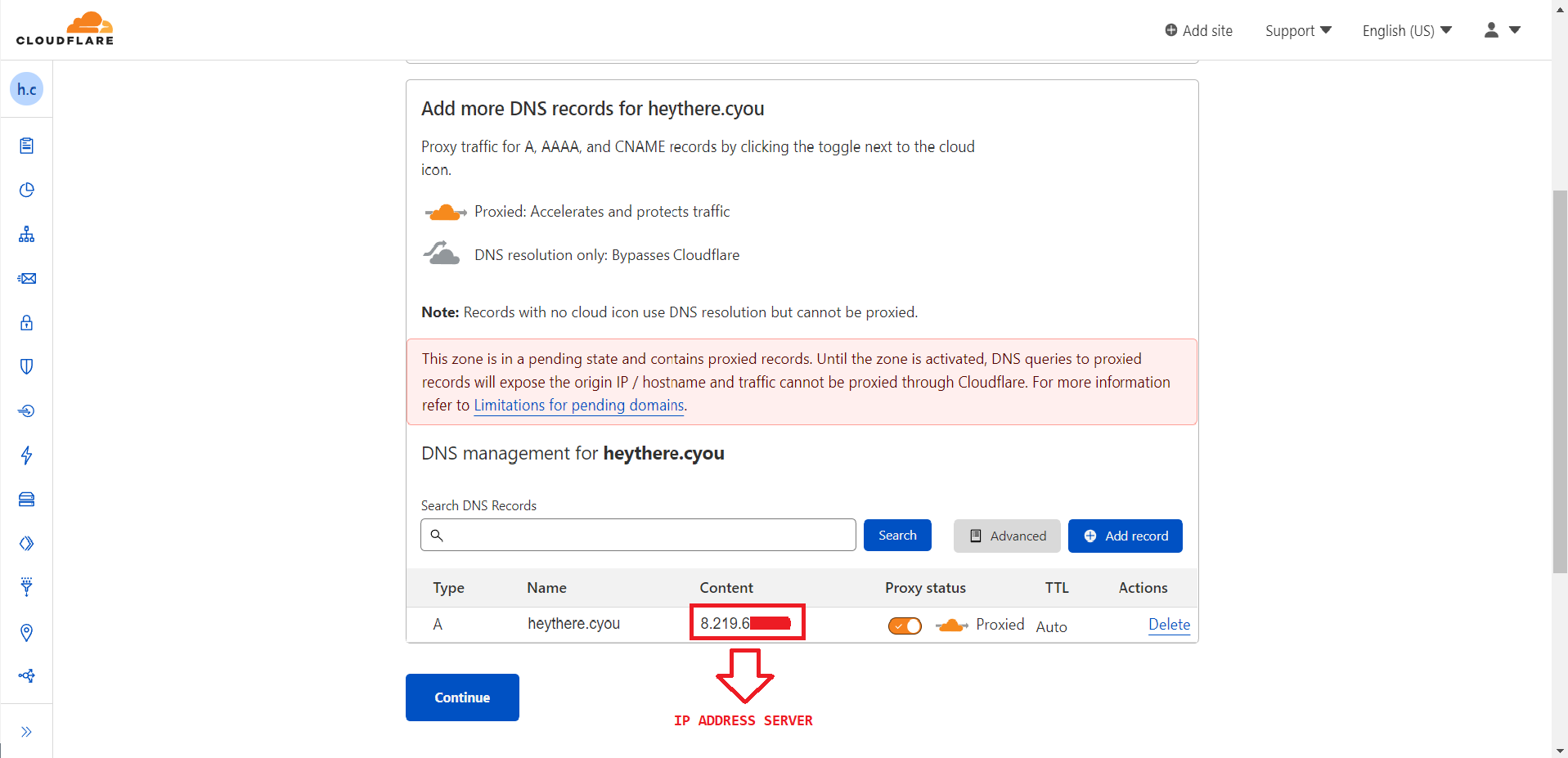The height and width of the screenshot is (758, 1568).
Task: Click the scrollbar down arrow
Action: click(1560, 750)
